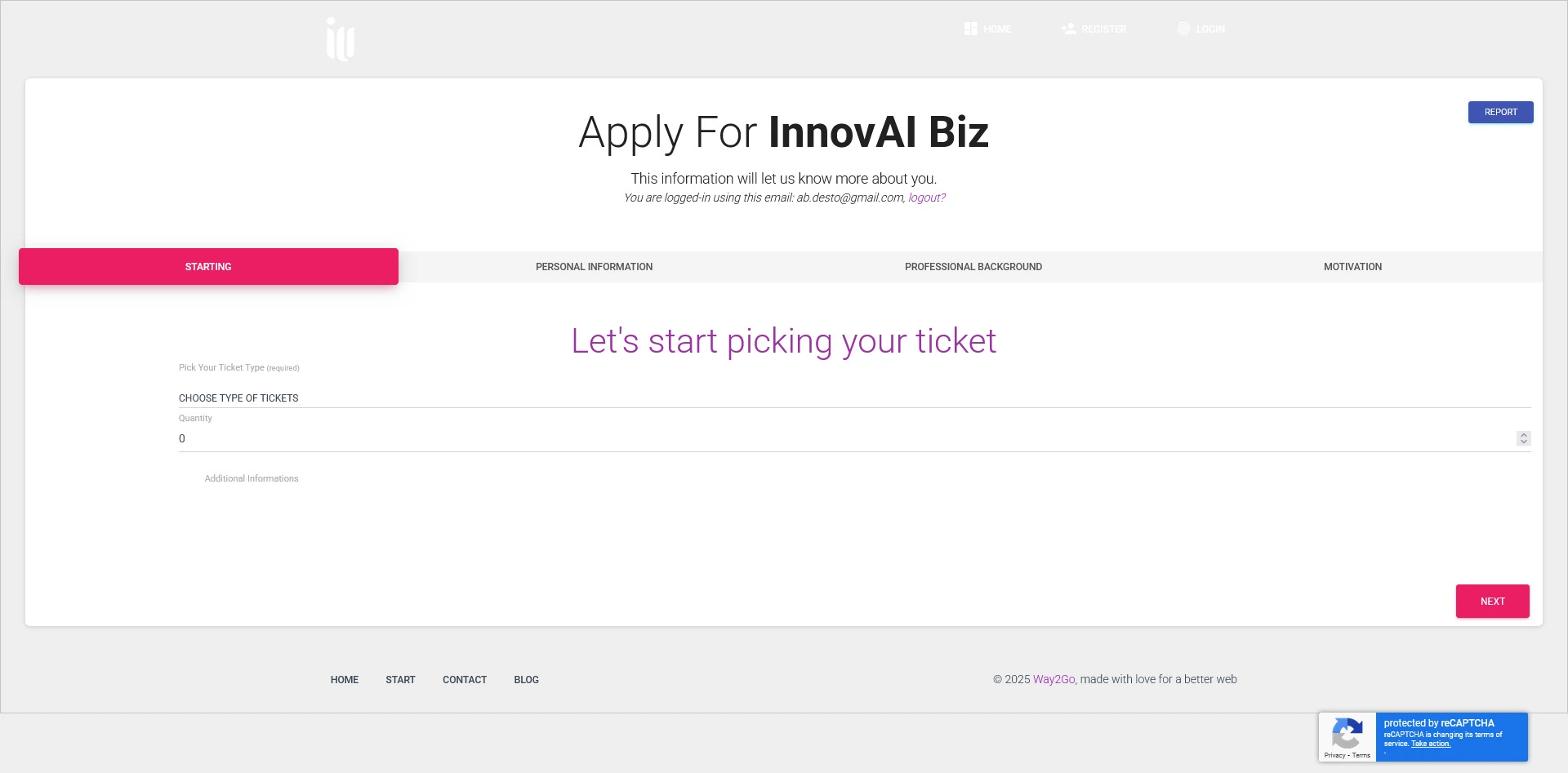1568x773 pixels.
Task: Click the REGISTER add-person icon
Action: [1067, 29]
